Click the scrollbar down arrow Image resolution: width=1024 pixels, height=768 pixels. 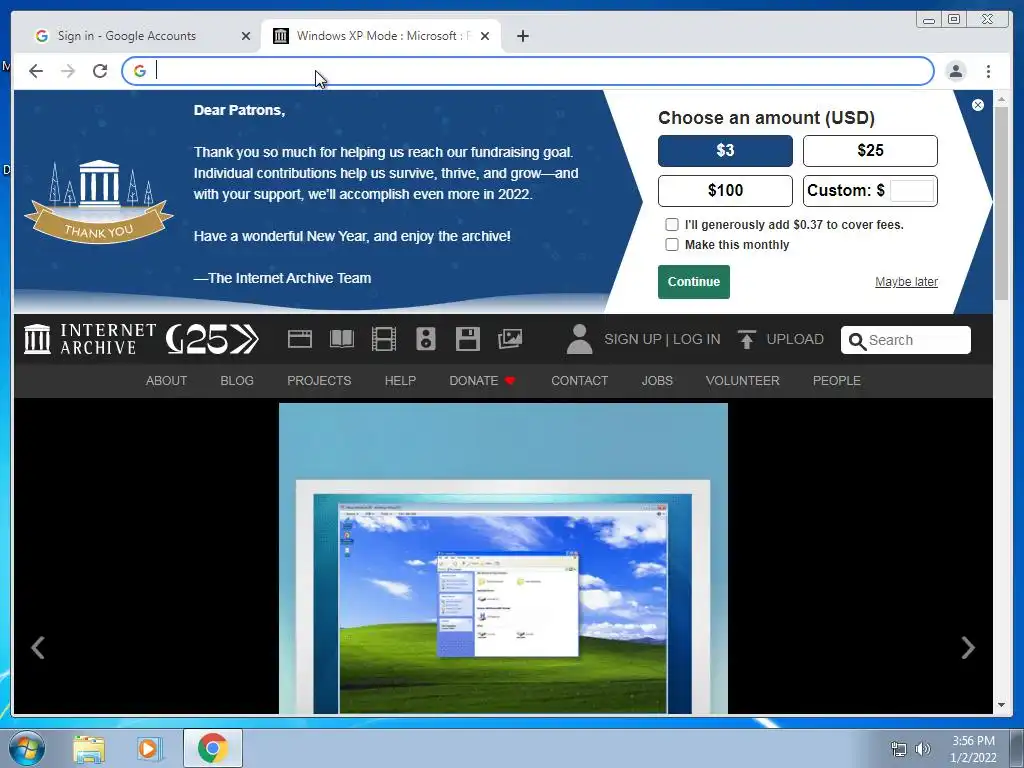point(1001,705)
